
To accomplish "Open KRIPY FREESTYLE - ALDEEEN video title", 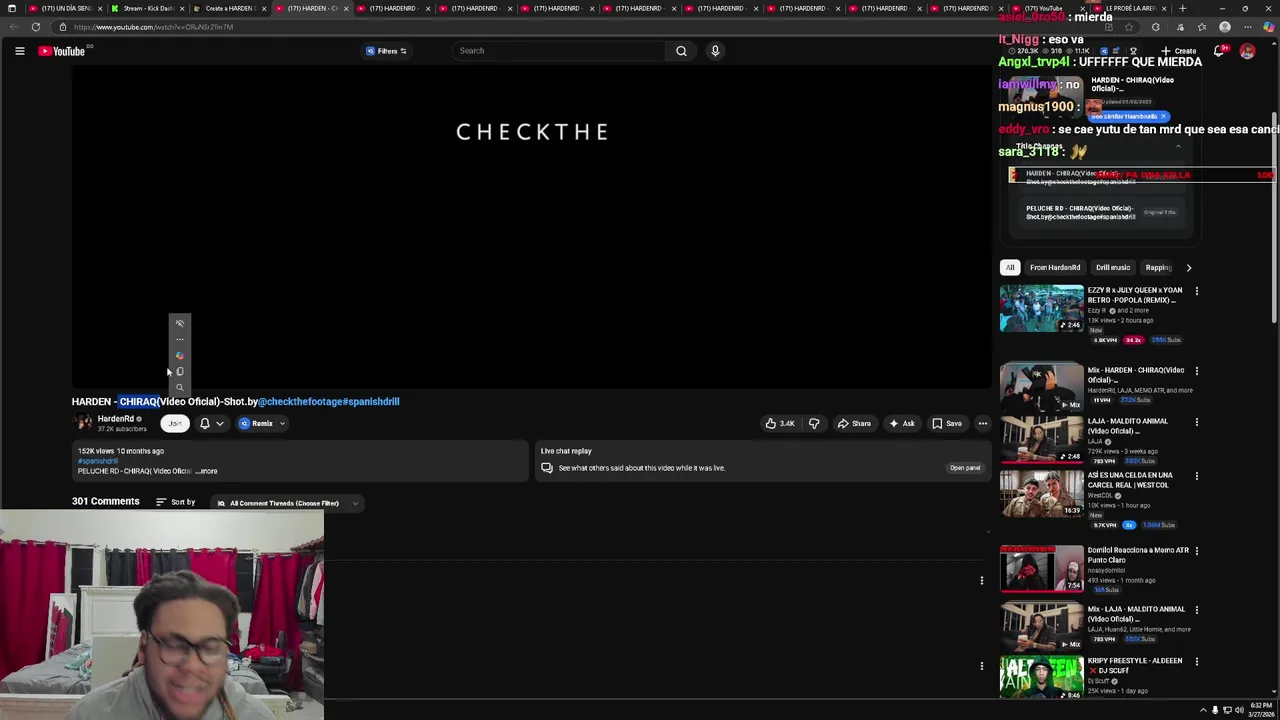I will point(1135,665).
